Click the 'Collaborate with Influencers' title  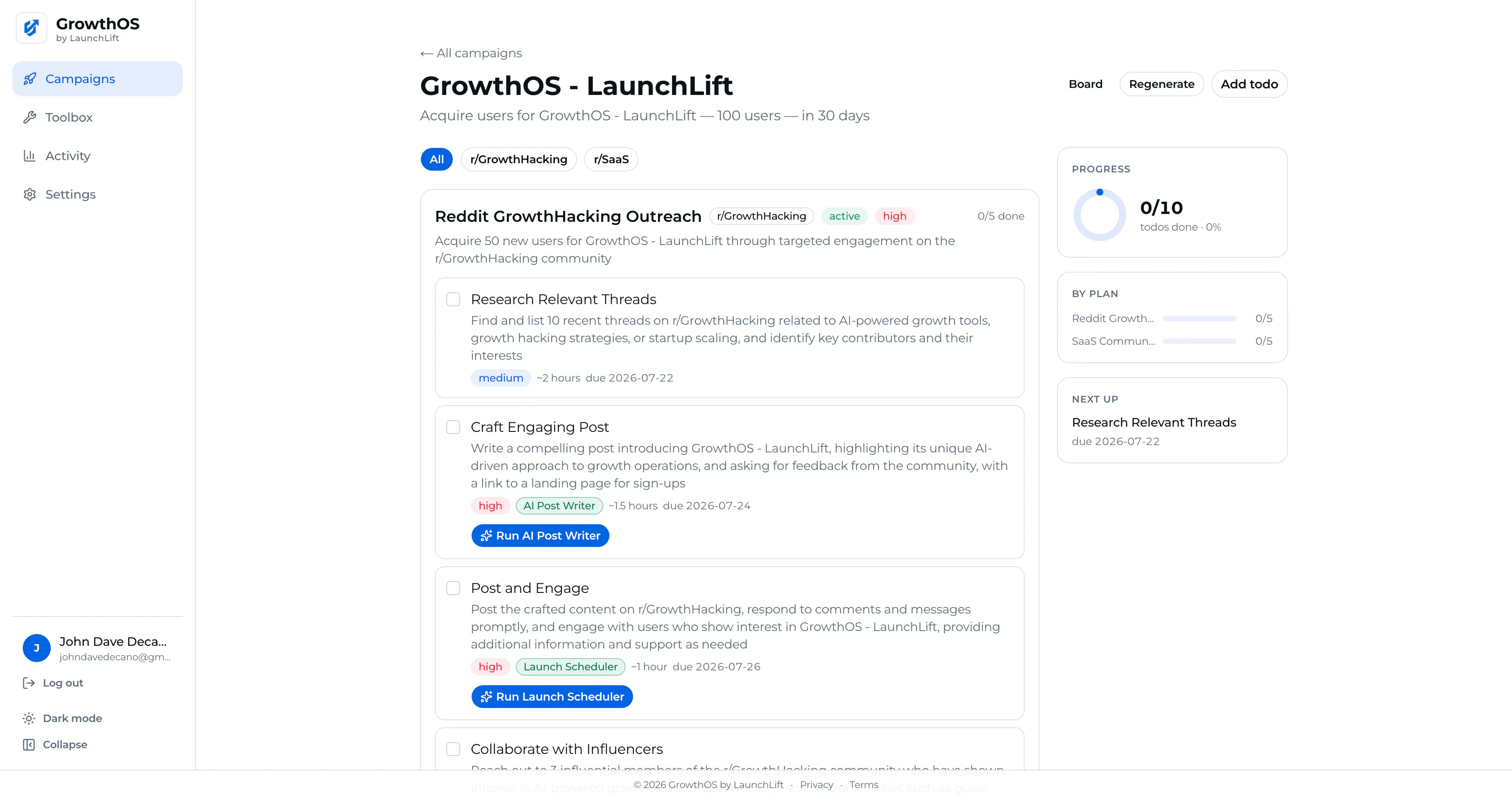click(567, 749)
